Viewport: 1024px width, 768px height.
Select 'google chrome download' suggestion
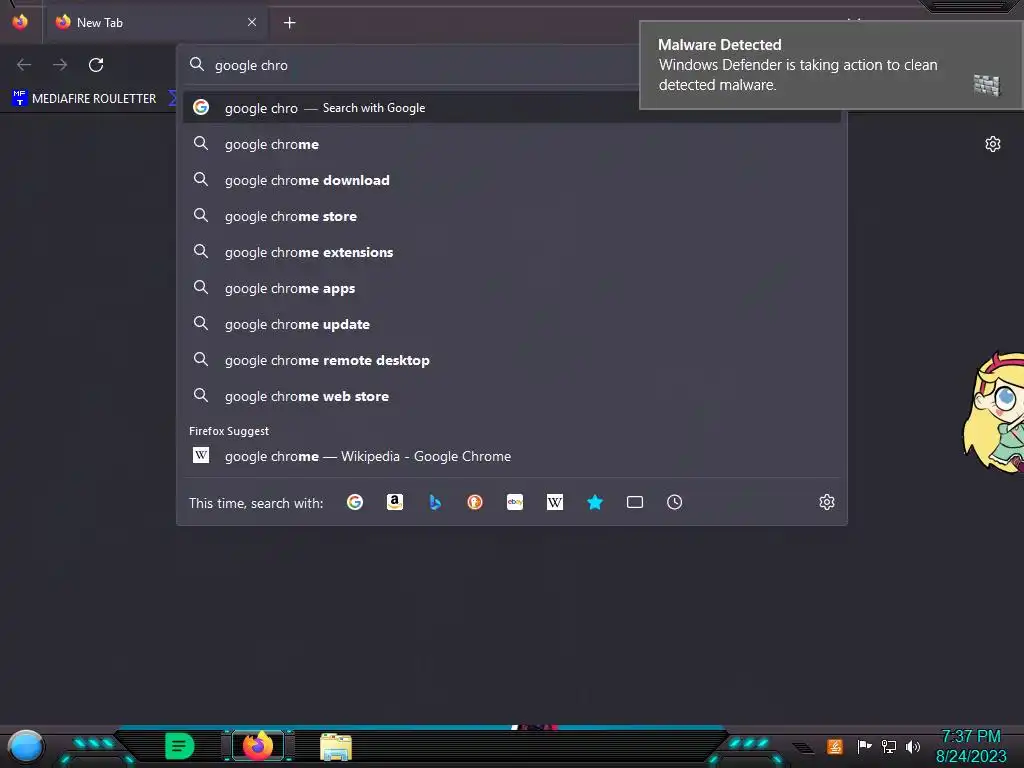click(512, 180)
